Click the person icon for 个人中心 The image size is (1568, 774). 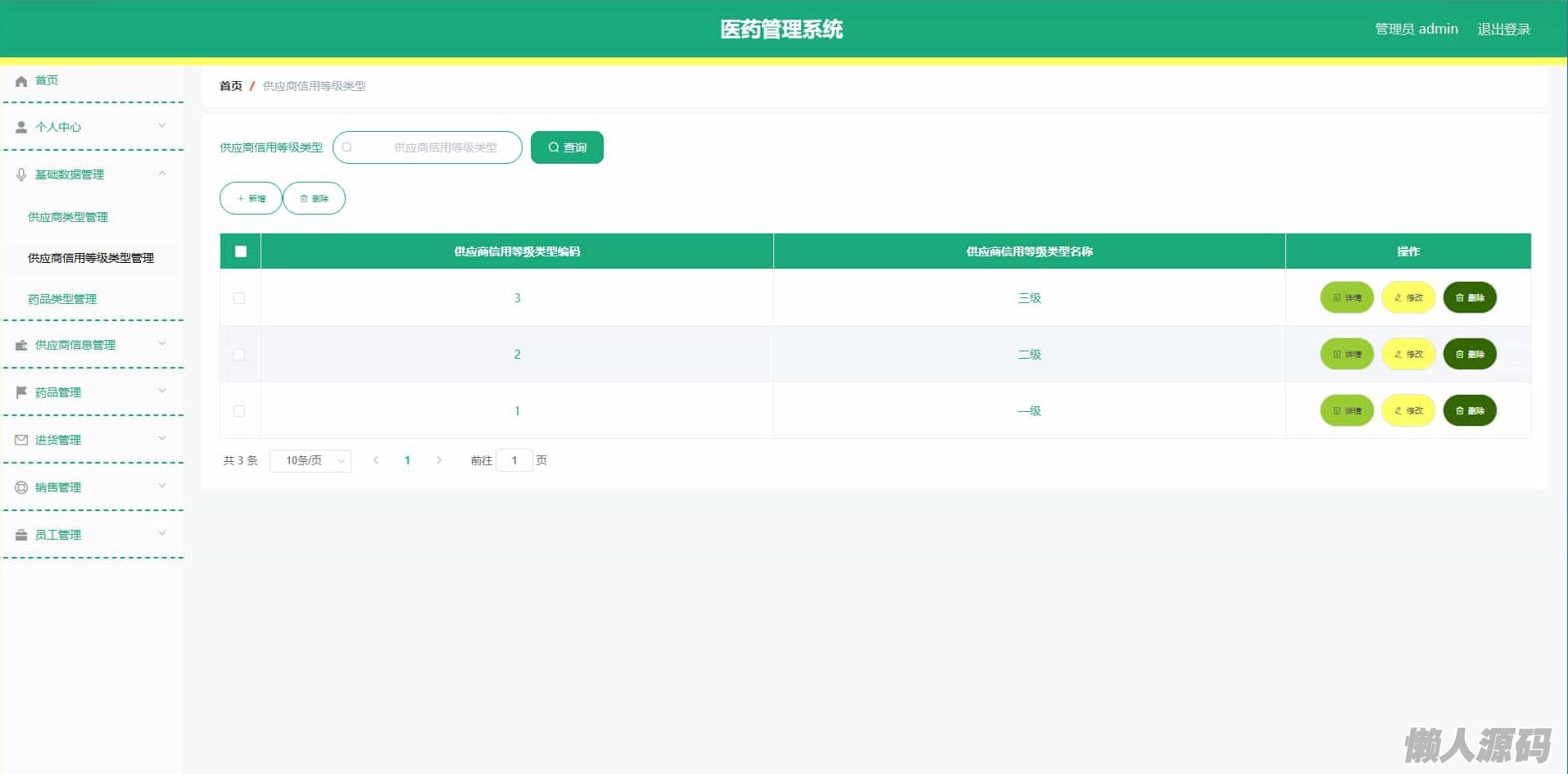[x=21, y=128]
